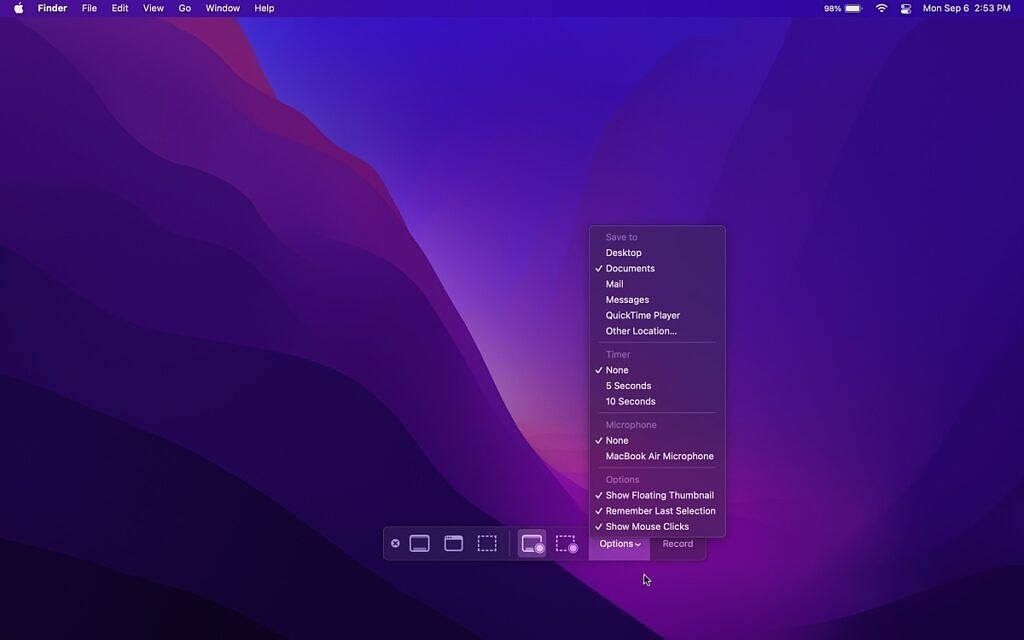
Task: Open the Apple menu
Action: pyautogui.click(x=16, y=8)
